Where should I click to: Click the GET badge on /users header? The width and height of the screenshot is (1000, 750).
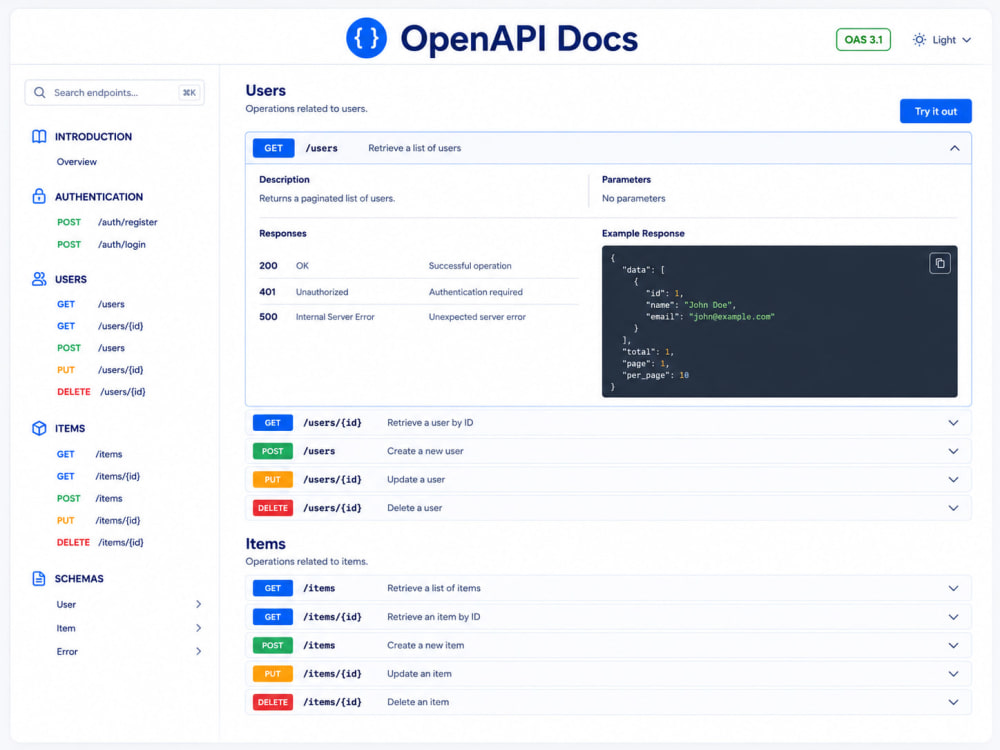[274, 148]
